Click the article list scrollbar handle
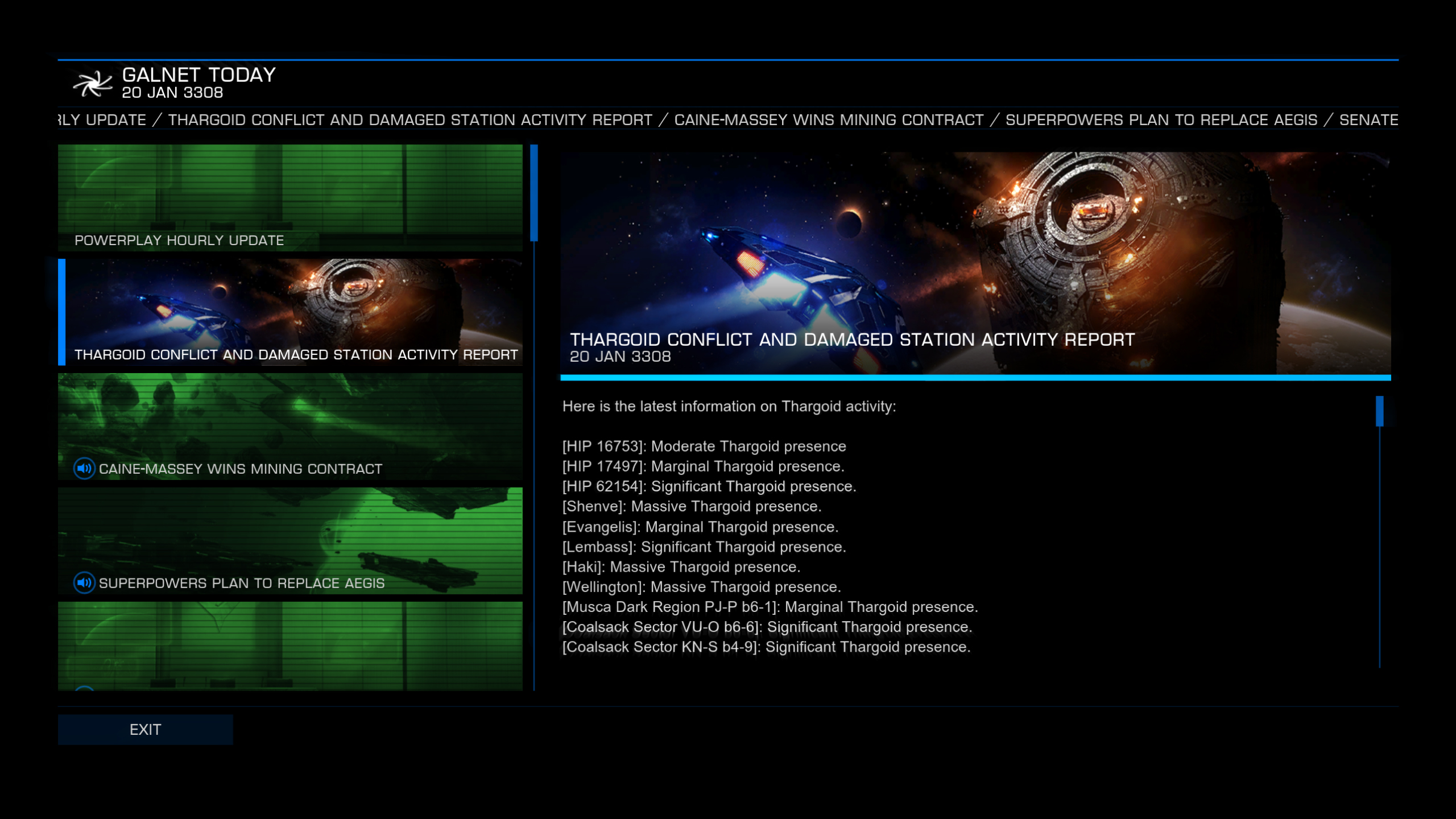This screenshot has height=819, width=1456. pyautogui.click(x=534, y=193)
